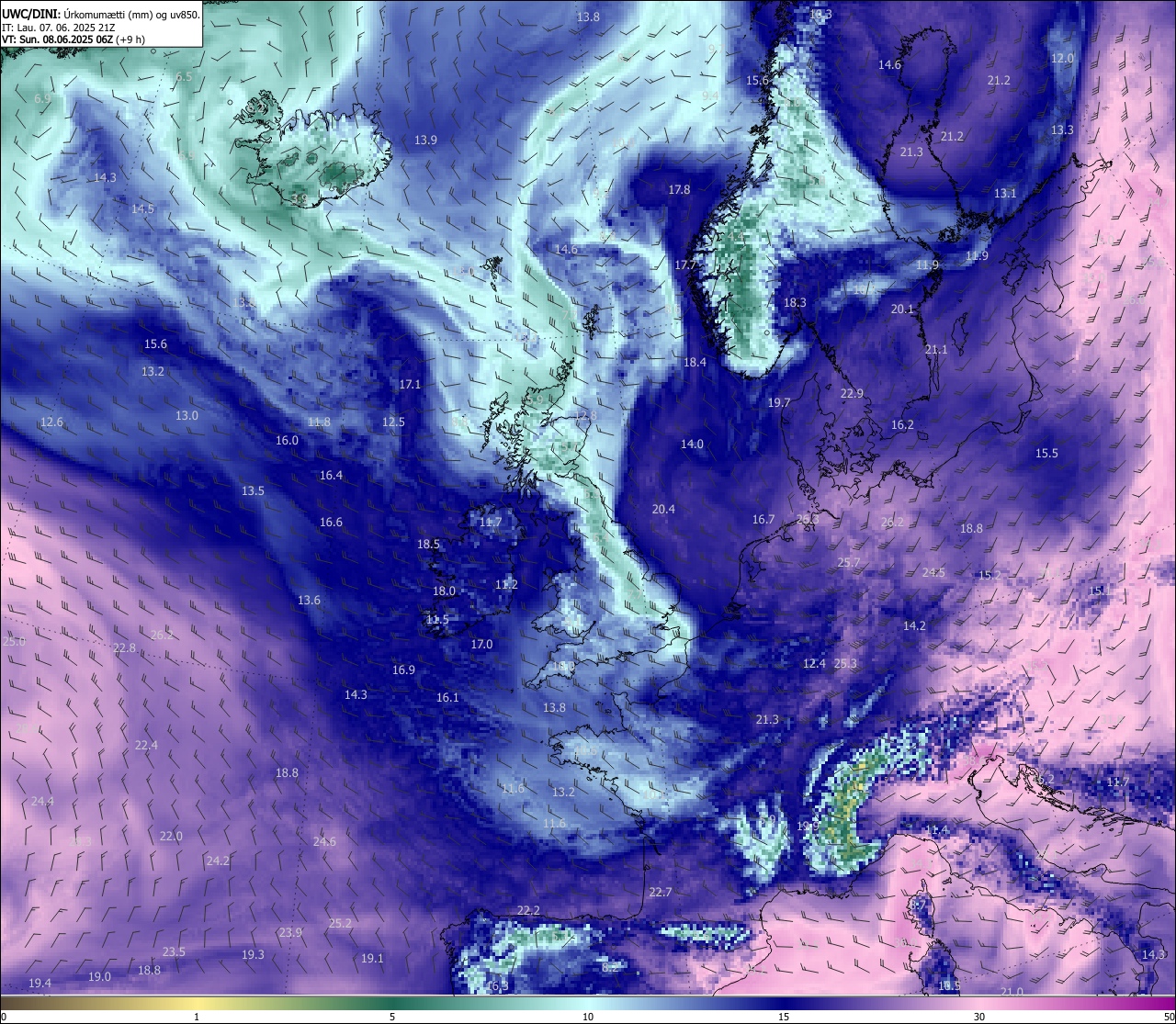The height and width of the screenshot is (1024, 1176).
Task: Click the value 22.0 in the lower Atlantic
Action: click(171, 837)
